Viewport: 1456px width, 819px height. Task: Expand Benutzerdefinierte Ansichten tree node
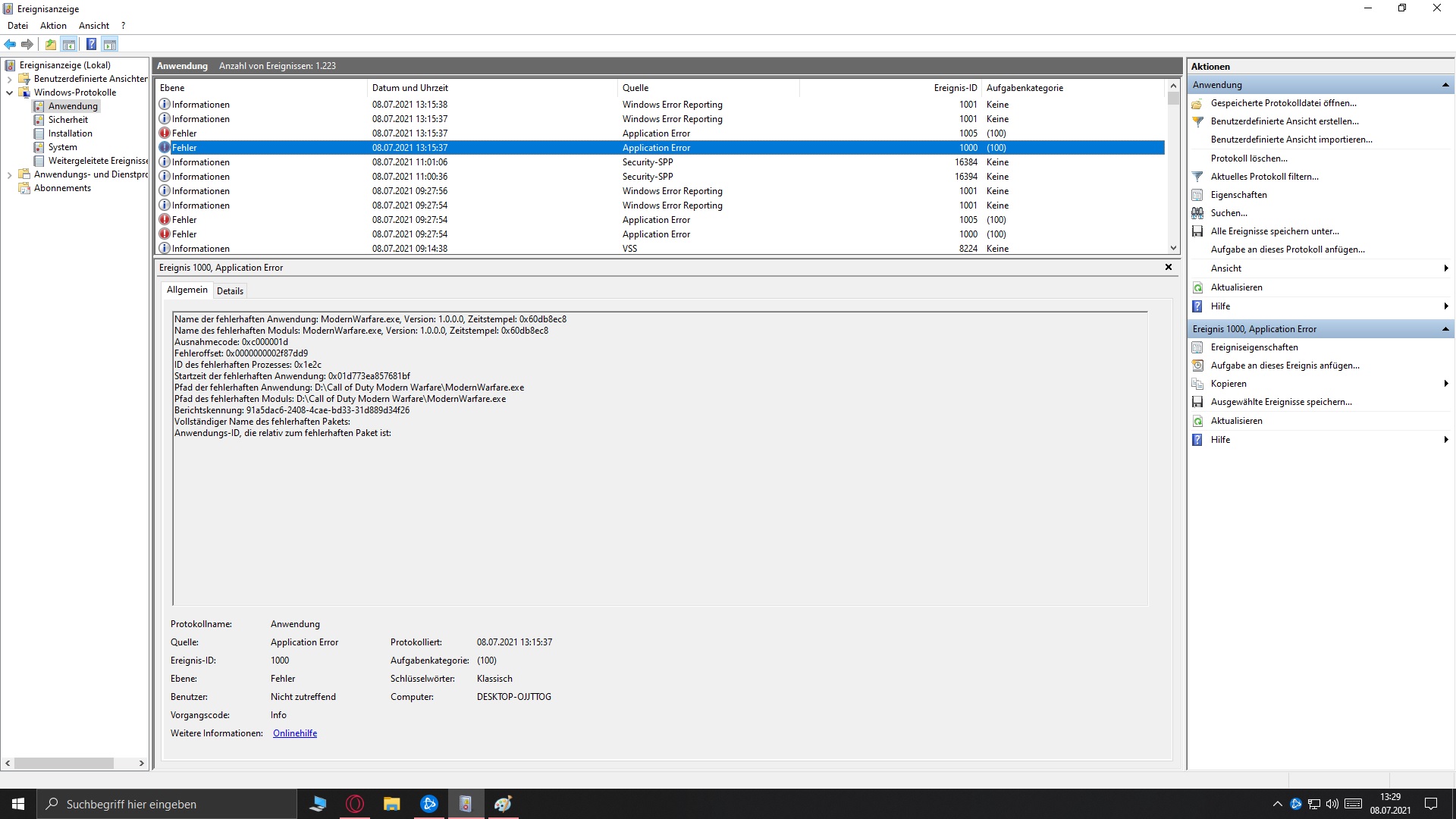9,79
